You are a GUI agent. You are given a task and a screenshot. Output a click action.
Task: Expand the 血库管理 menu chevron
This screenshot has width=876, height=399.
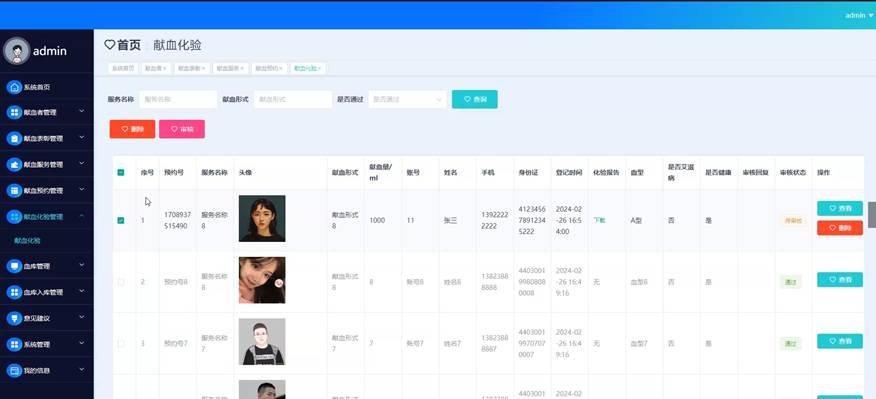(82, 265)
